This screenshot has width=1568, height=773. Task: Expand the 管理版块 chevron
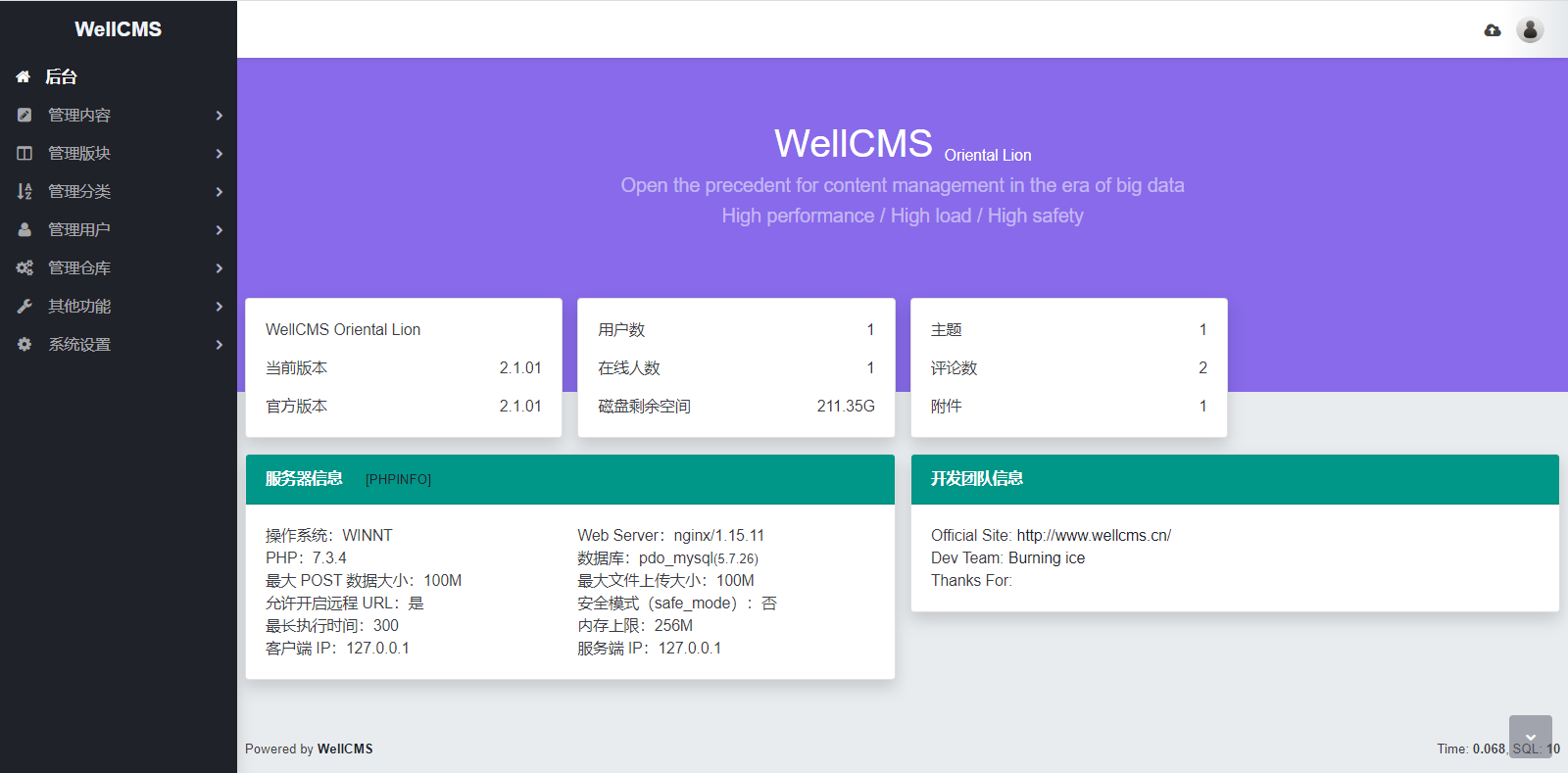pyautogui.click(x=220, y=154)
